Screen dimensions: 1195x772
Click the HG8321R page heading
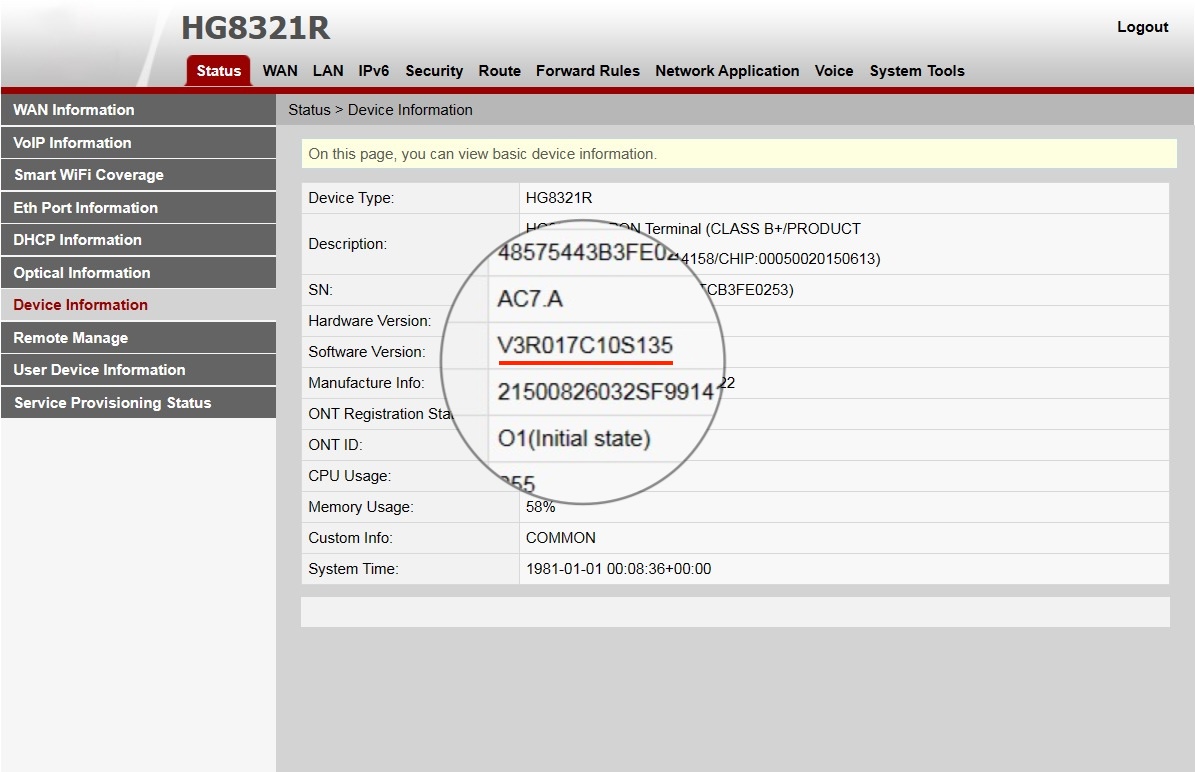[x=255, y=28]
